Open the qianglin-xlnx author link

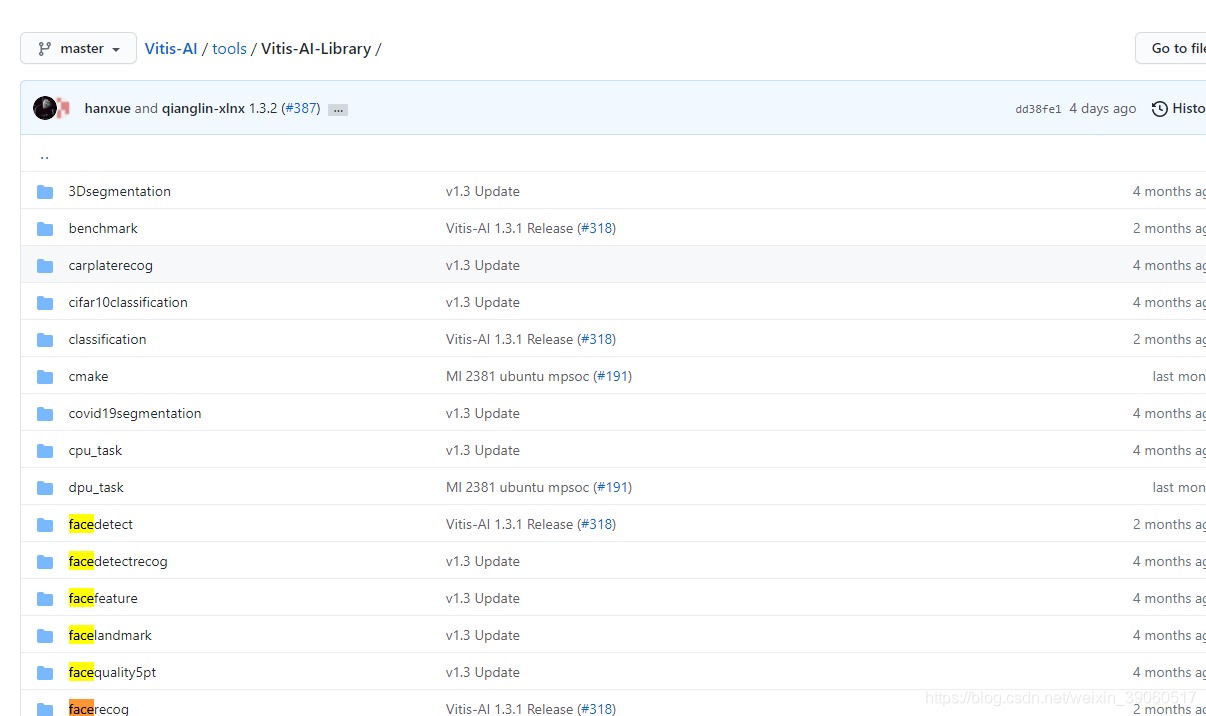pyautogui.click(x=203, y=108)
